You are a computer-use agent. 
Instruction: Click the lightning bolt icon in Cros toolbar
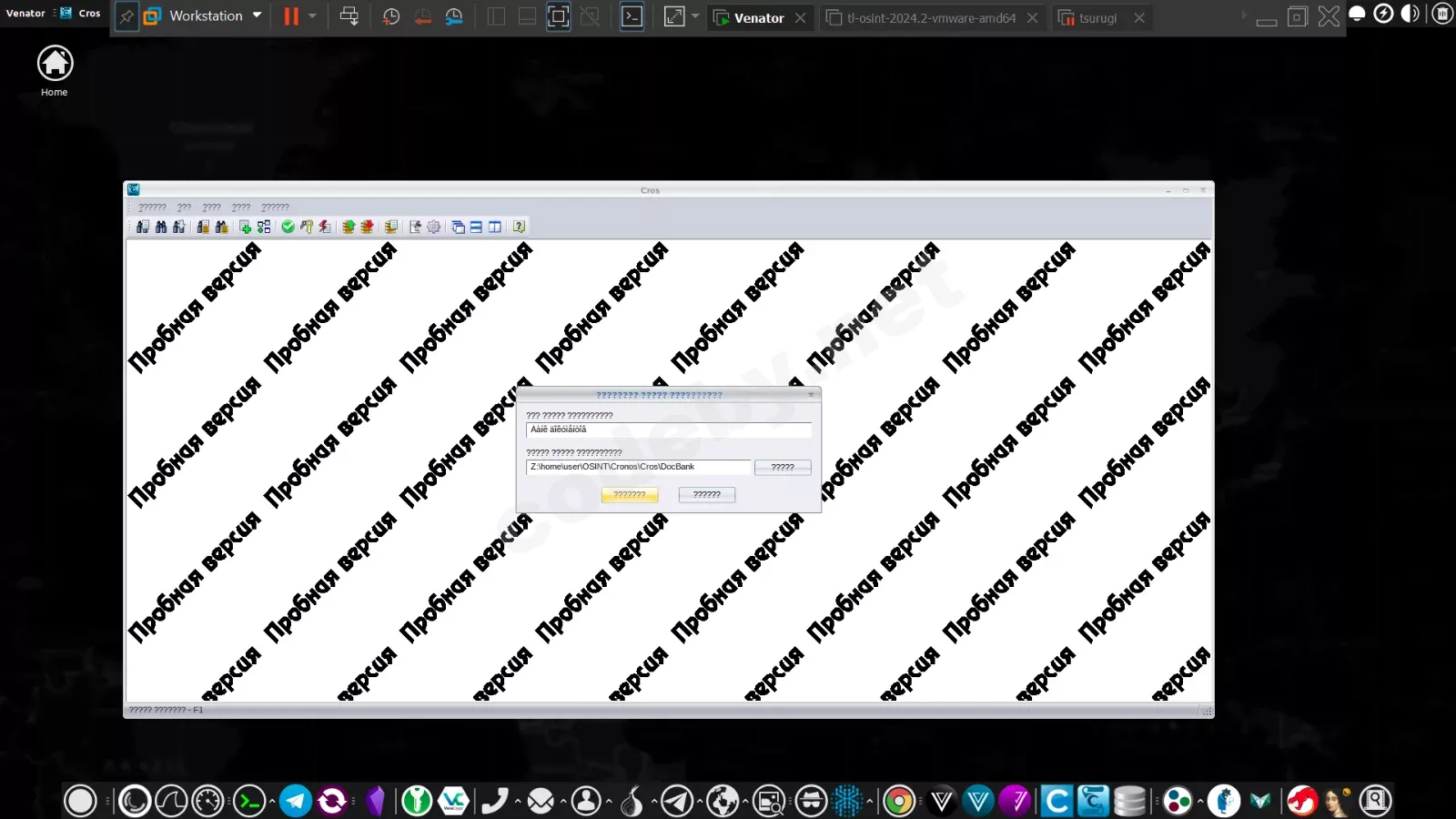coord(325,227)
